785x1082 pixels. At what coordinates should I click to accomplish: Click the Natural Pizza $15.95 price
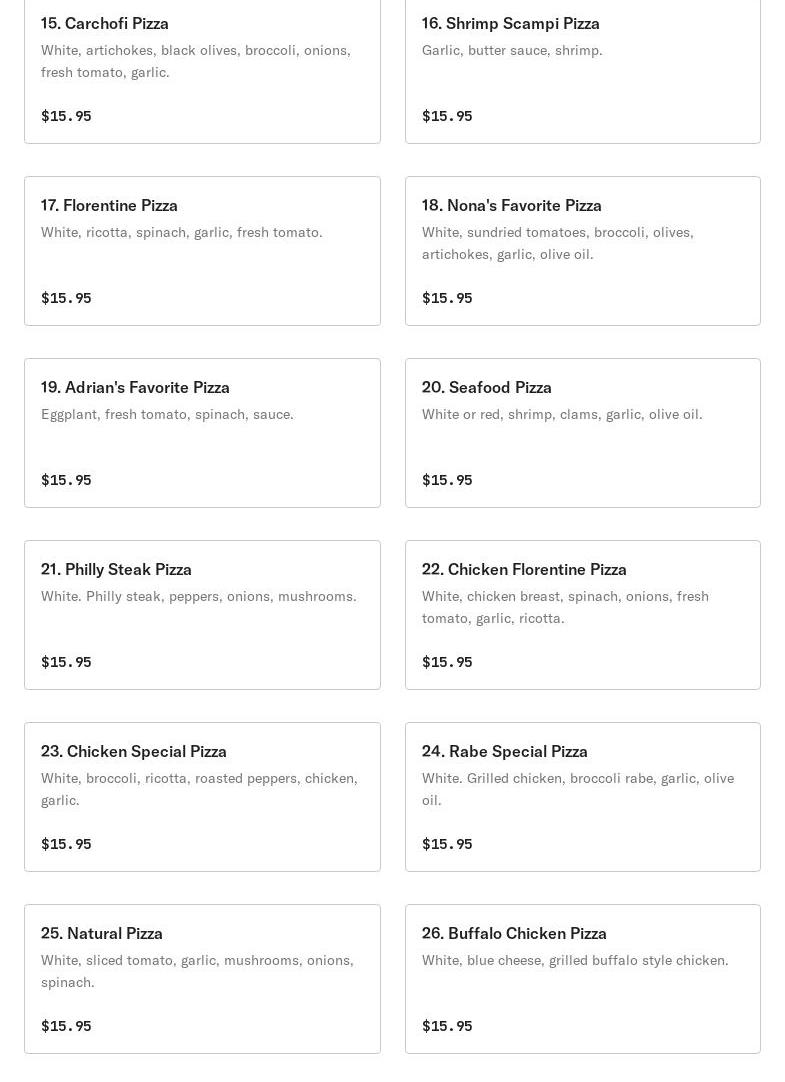point(66,1026)
